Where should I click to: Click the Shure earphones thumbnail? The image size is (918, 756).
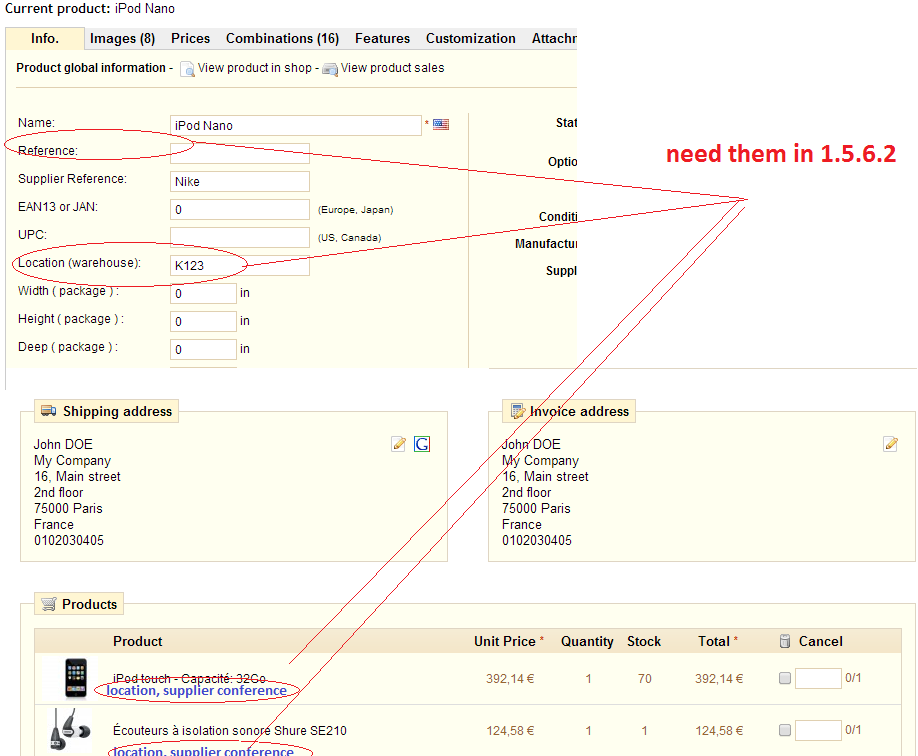coord(70,730)
